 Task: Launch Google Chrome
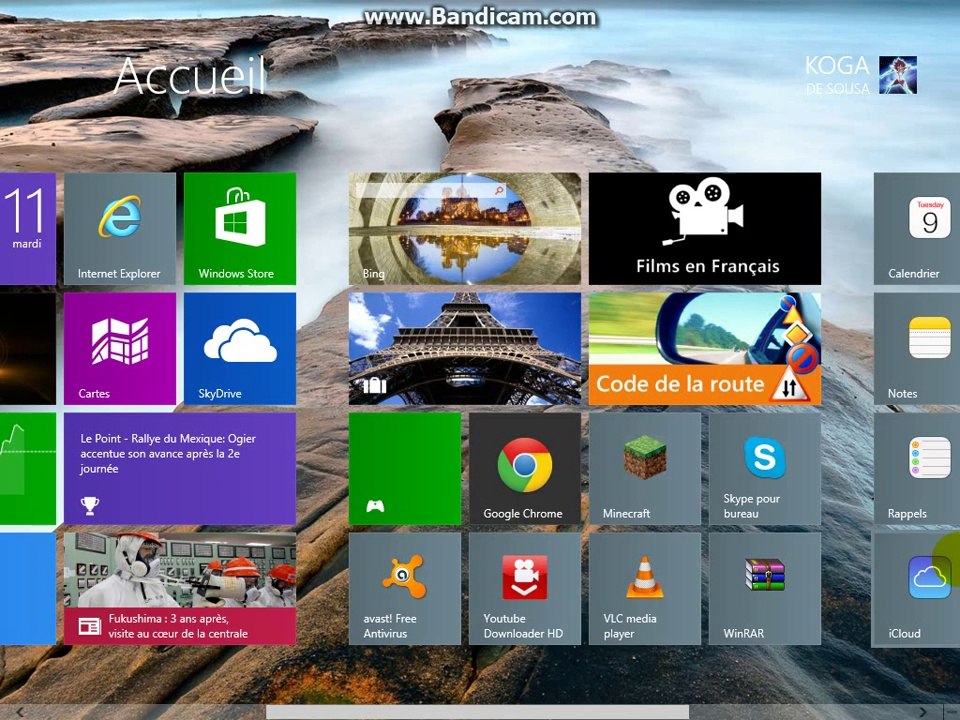click(x=525, y=468)
